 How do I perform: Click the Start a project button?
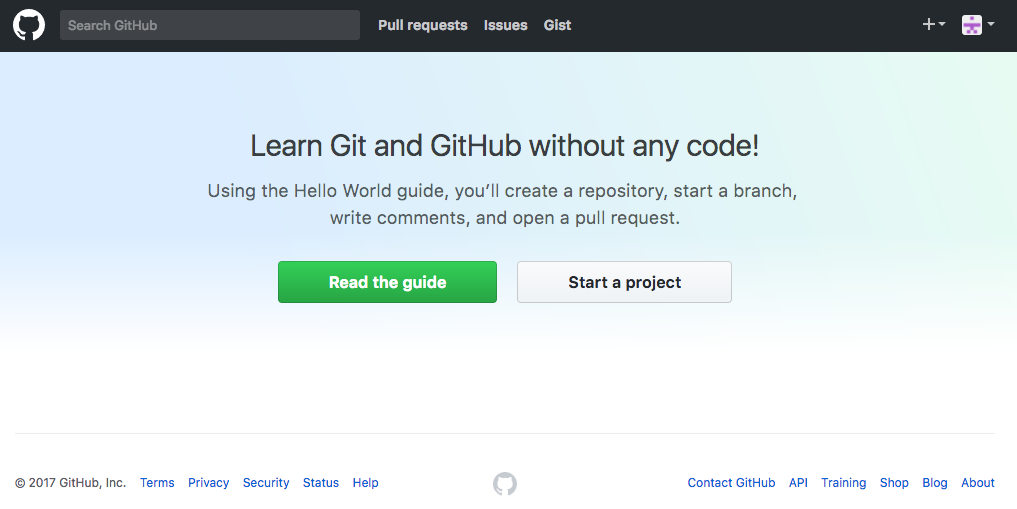[x=624, y=282]
